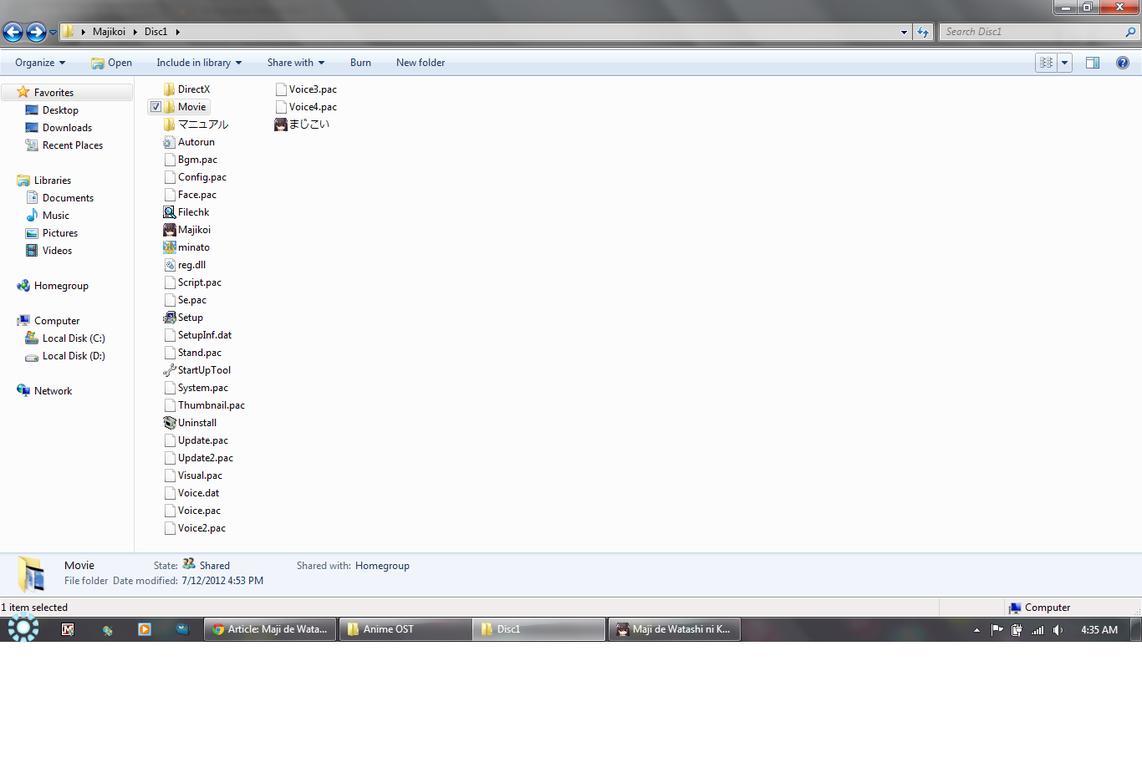
Task: Click the Help question mark icon
Action: coord(1122,62)
